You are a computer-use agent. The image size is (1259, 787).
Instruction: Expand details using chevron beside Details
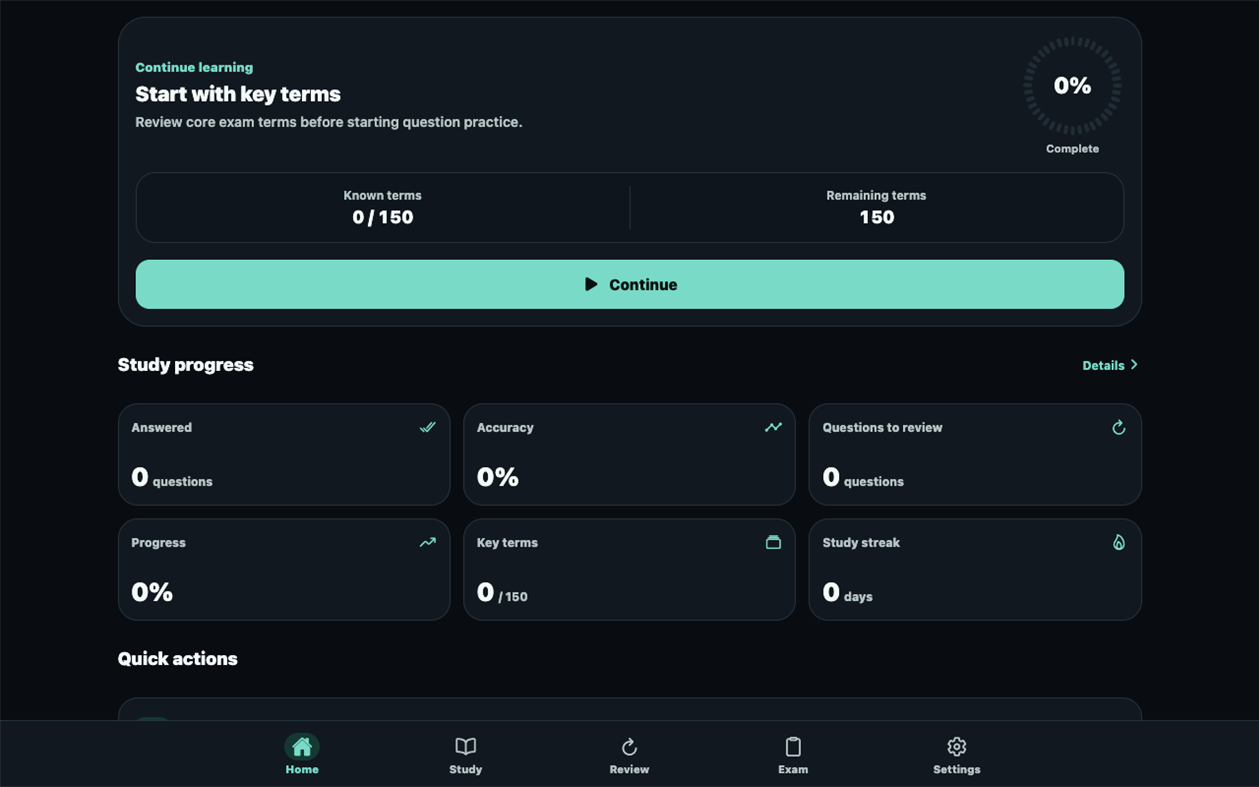point(1134,365)
